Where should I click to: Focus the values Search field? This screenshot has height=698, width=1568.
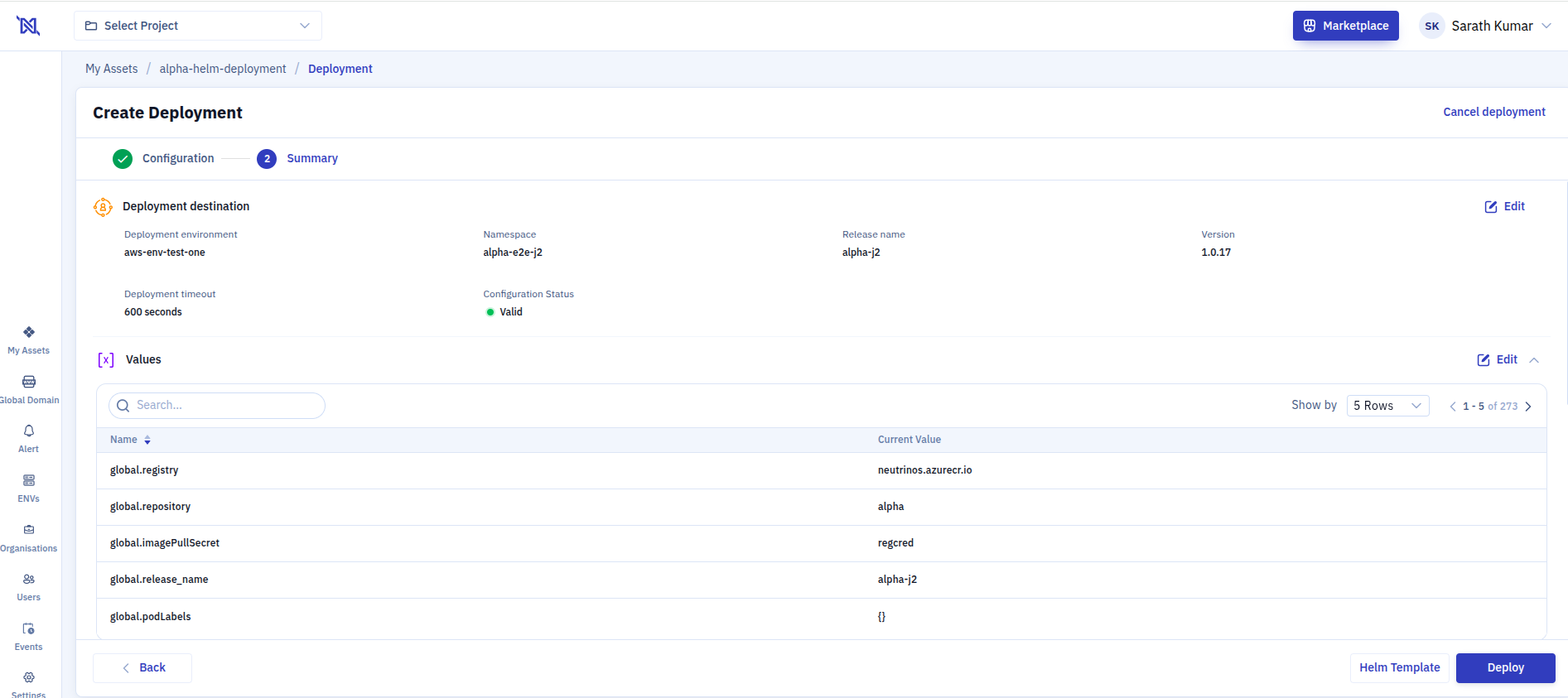pos(217,406)
